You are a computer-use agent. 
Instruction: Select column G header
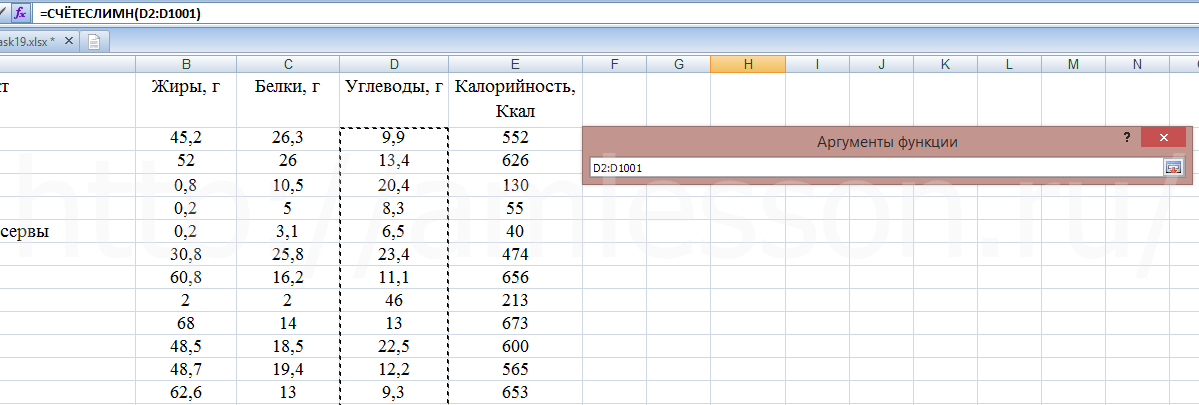coord(678,65)
